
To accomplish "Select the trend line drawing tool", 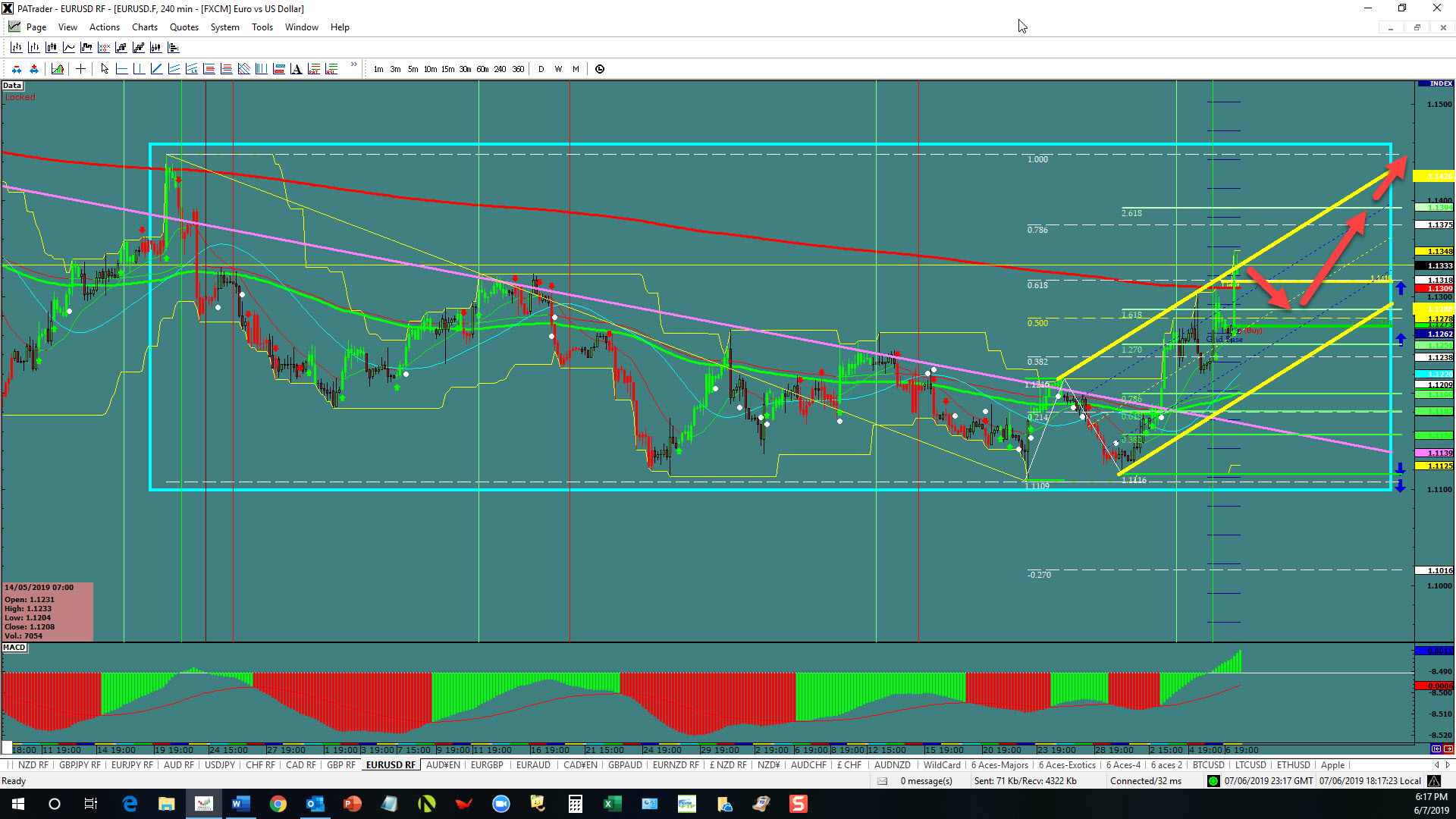I will click(156, 69).
